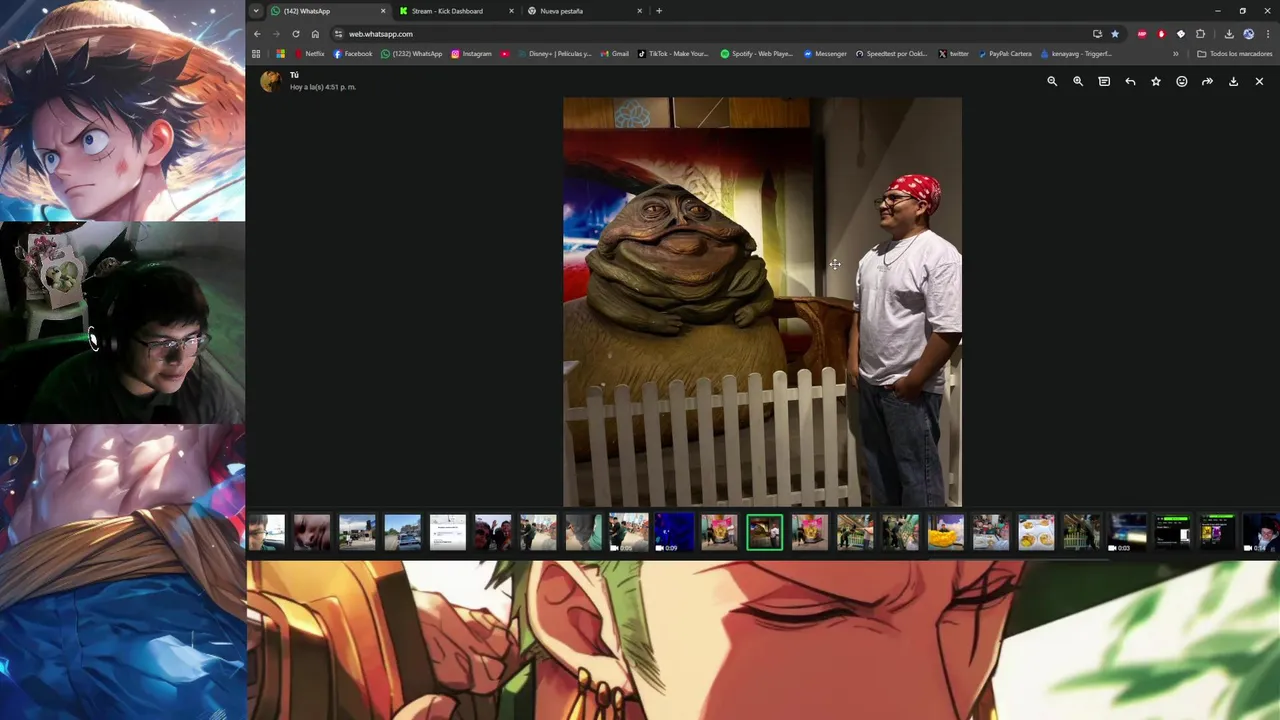Screen dimensions: 1280x720
Task: Open the Gmail bookmark
Action: [615, 54]
